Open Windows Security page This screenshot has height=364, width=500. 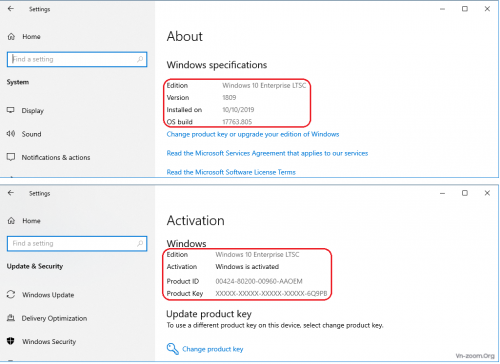point(49,342)
